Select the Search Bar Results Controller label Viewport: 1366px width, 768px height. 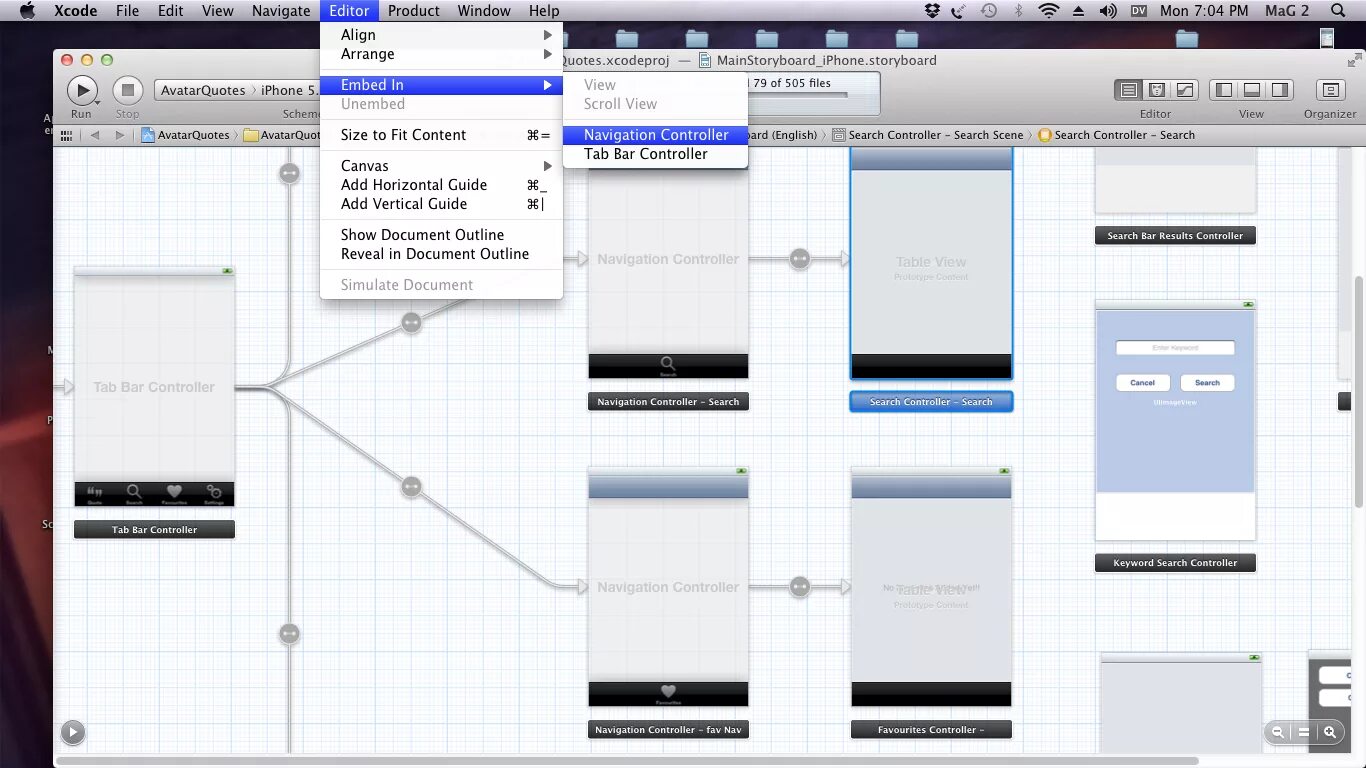click(1175, 236)
